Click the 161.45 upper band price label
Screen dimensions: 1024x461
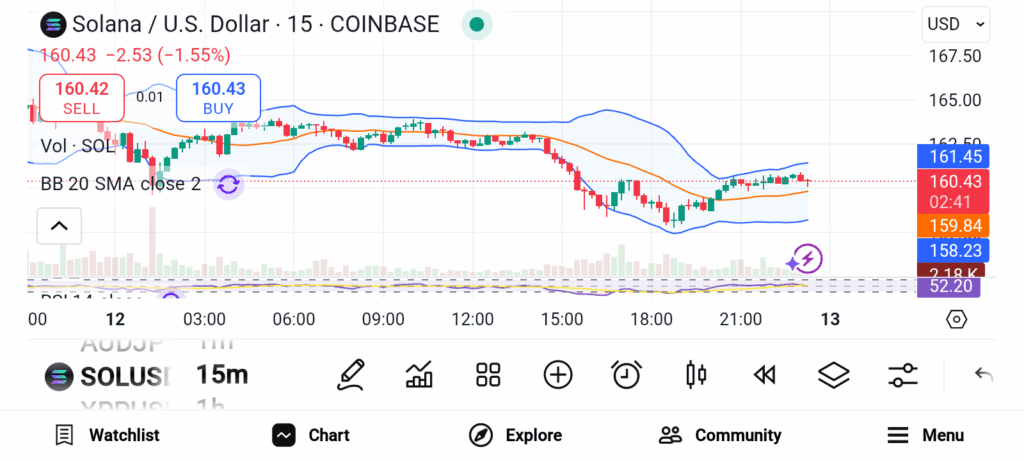point(953,157)
